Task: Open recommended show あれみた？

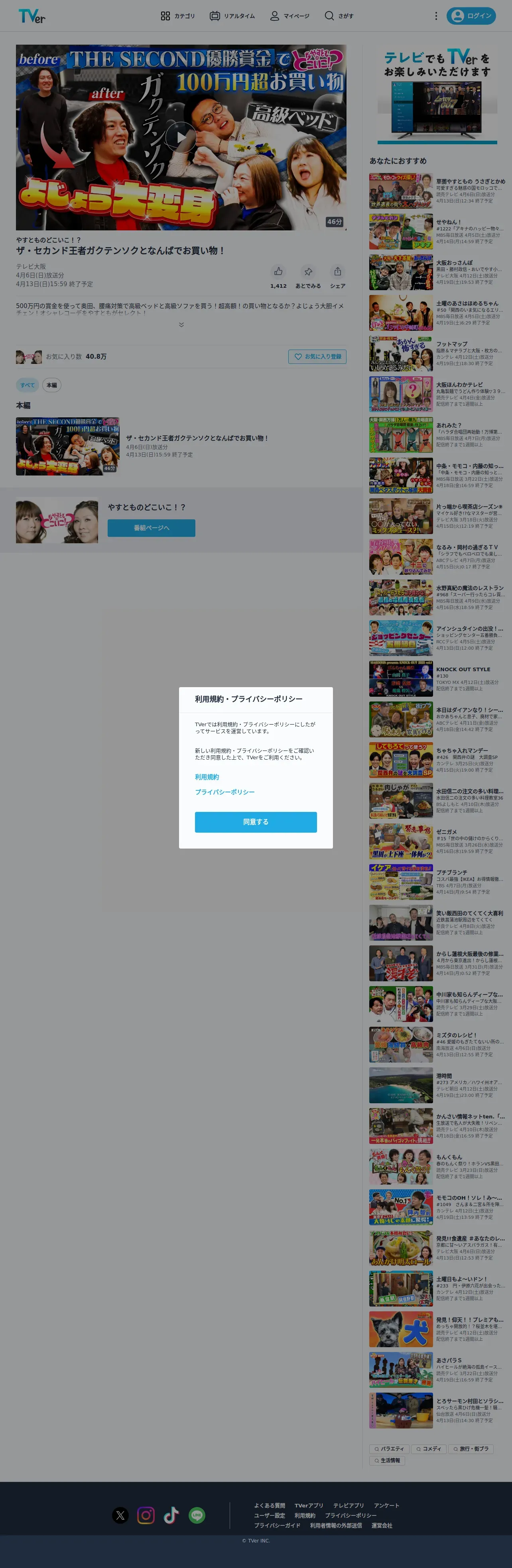Action: pos(437,434)
